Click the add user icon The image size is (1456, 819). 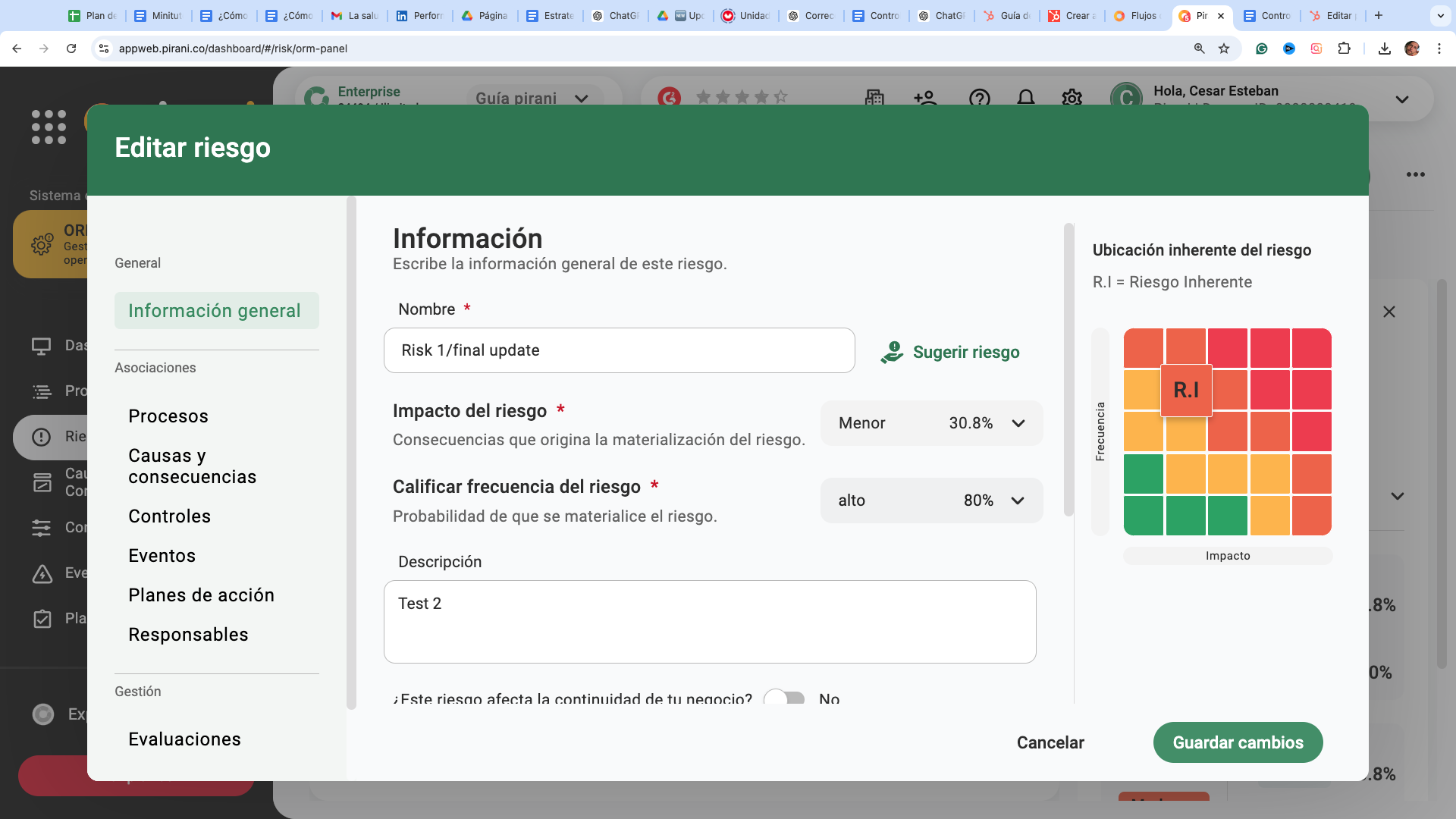(925, 98)
